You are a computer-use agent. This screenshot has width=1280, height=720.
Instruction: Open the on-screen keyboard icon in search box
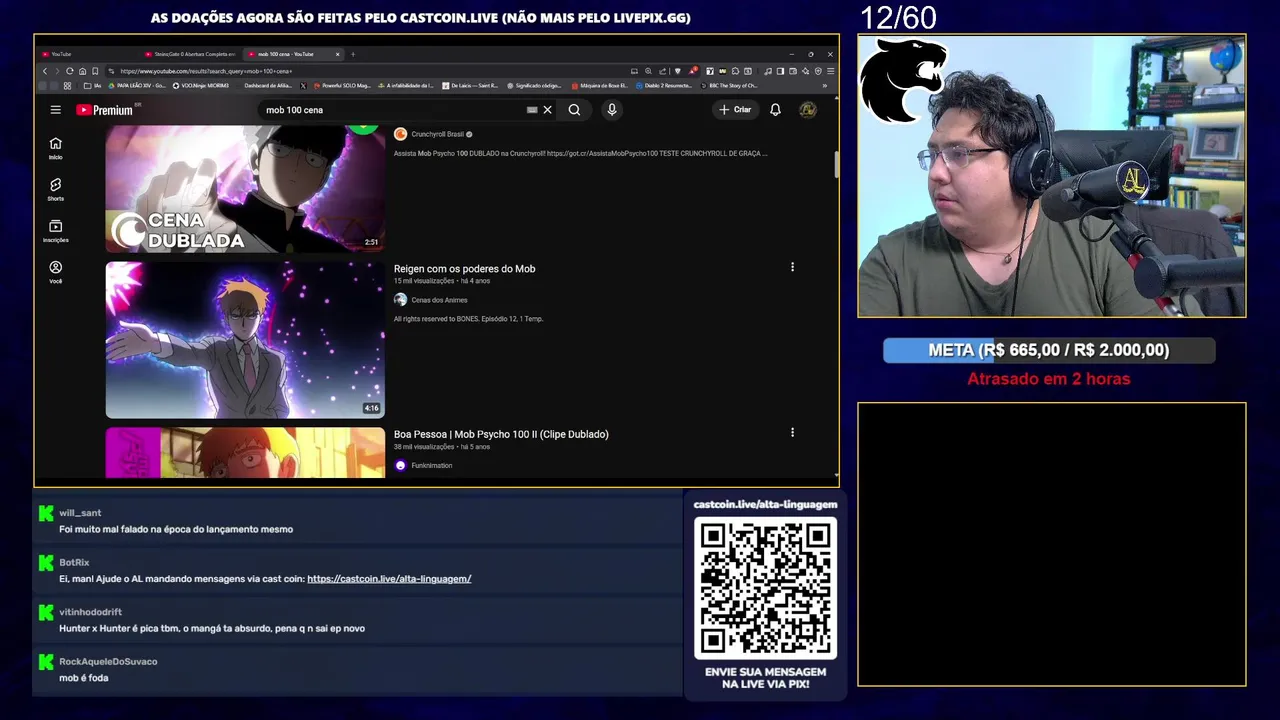(532, 110)
